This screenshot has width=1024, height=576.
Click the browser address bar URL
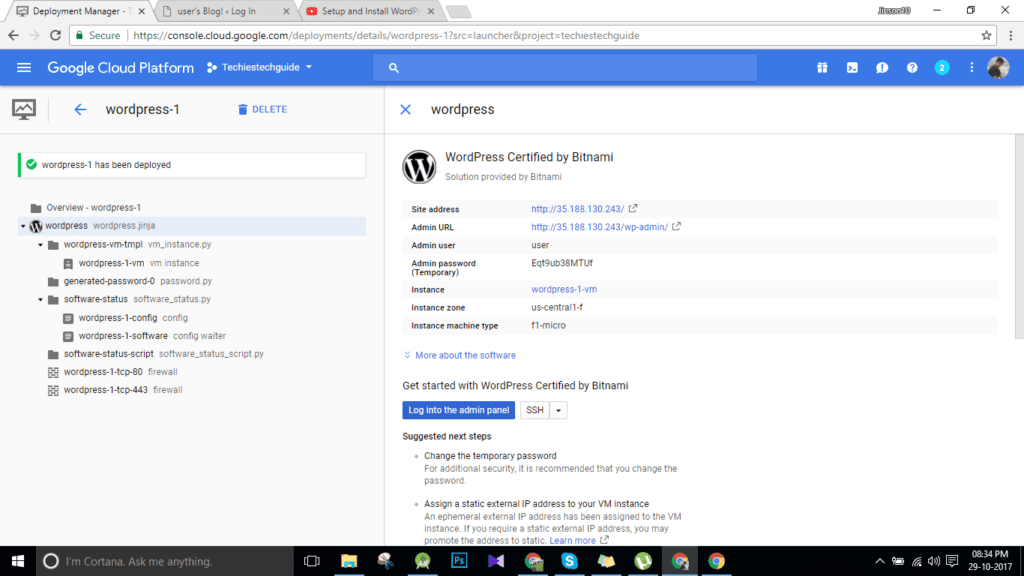(387, 35)
